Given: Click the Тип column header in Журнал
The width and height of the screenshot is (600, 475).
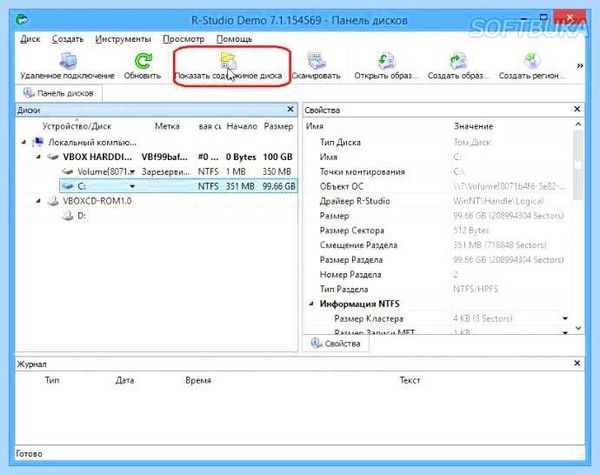Looking at the screenshot, I should (x=52, y=380).
